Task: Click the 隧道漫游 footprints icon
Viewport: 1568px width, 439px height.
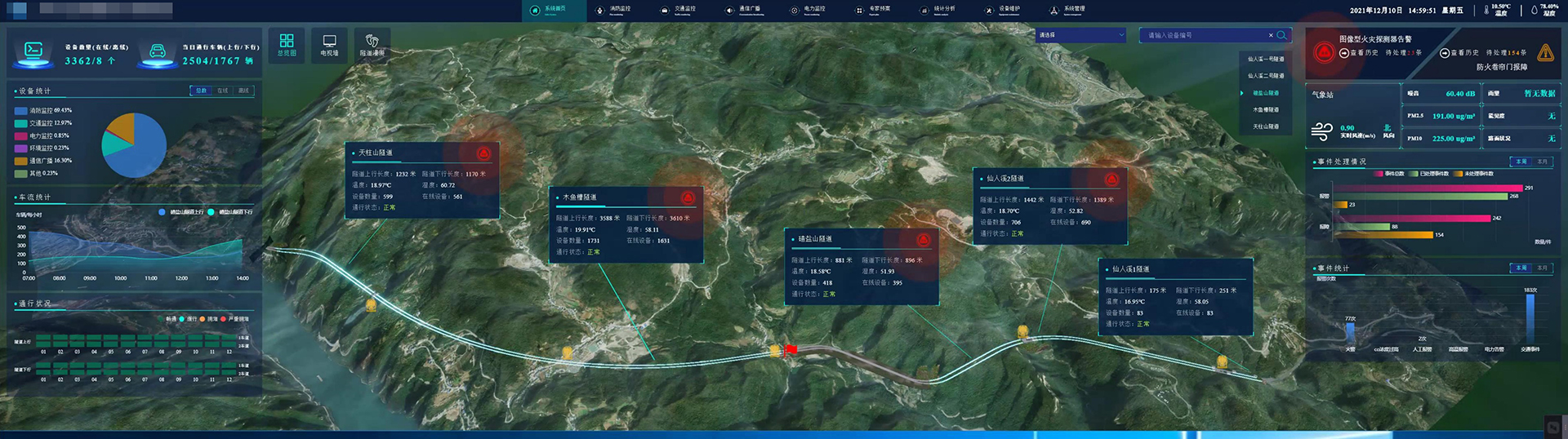Action: [x=372, y=43]
